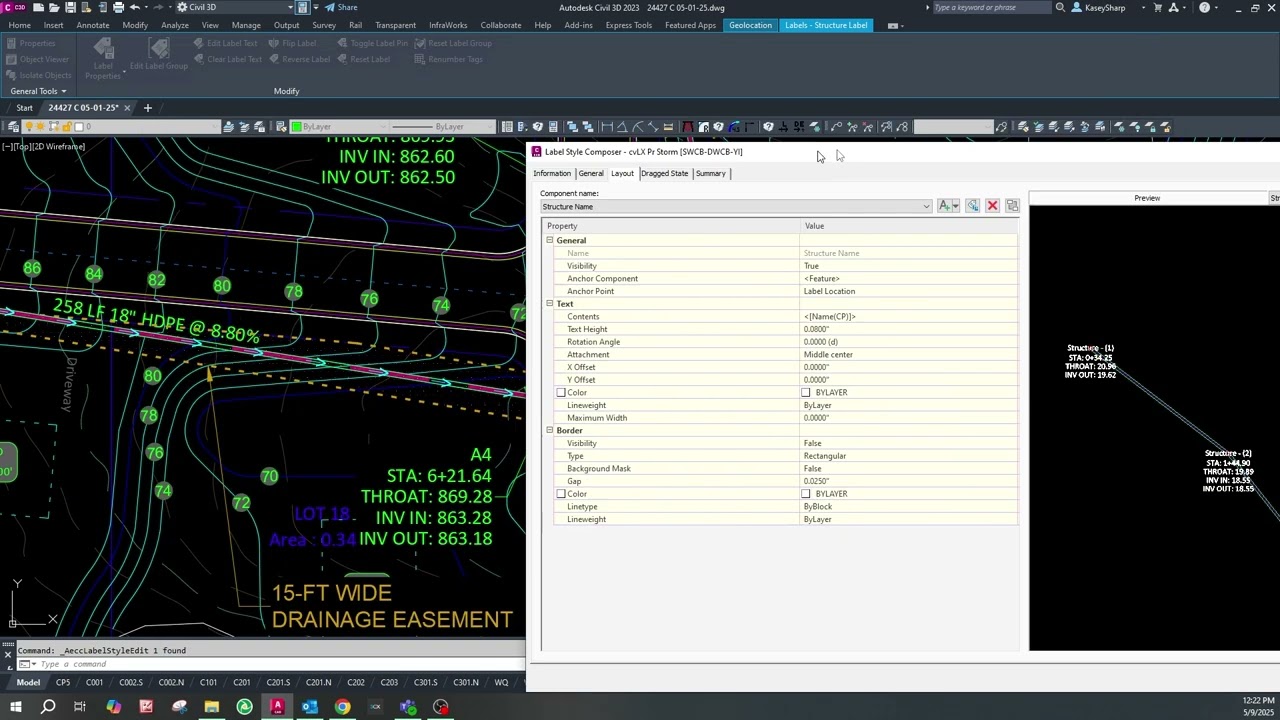Add a new drawing tab with plus button
Image resolution: width=1280 pixels, height=720 pixels.
(147, 108)
